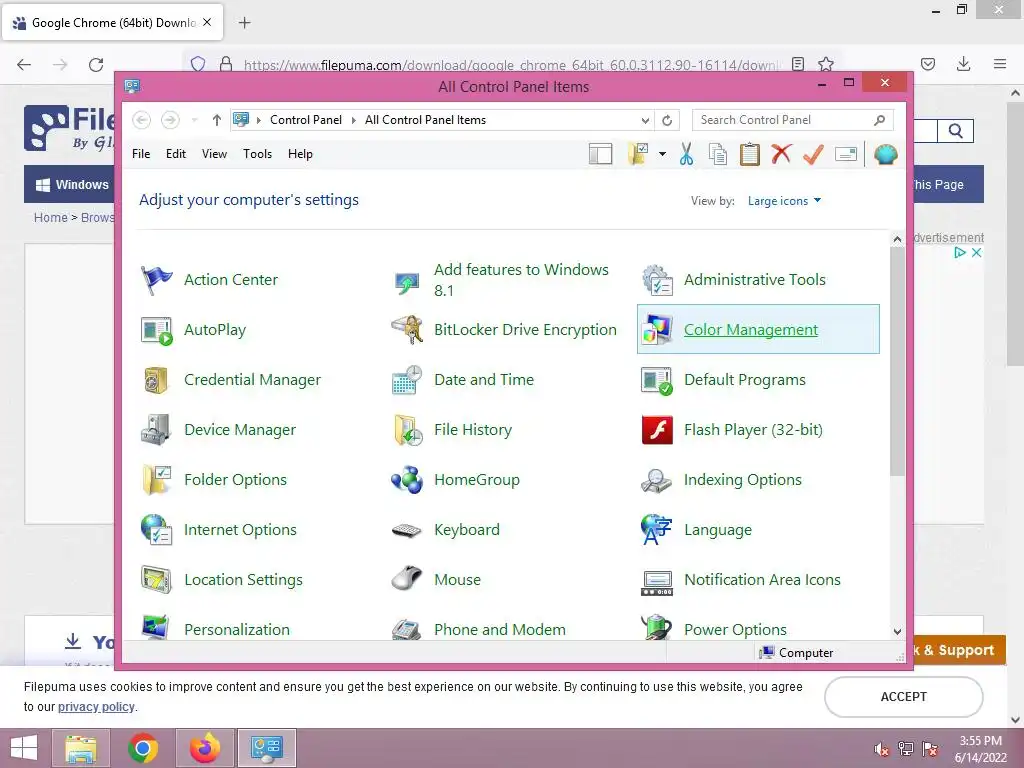Open the Power Options link
Image resolution: width=1024 pixels, height=768 pixels.
pyautogui.click(x=735, y=630)
